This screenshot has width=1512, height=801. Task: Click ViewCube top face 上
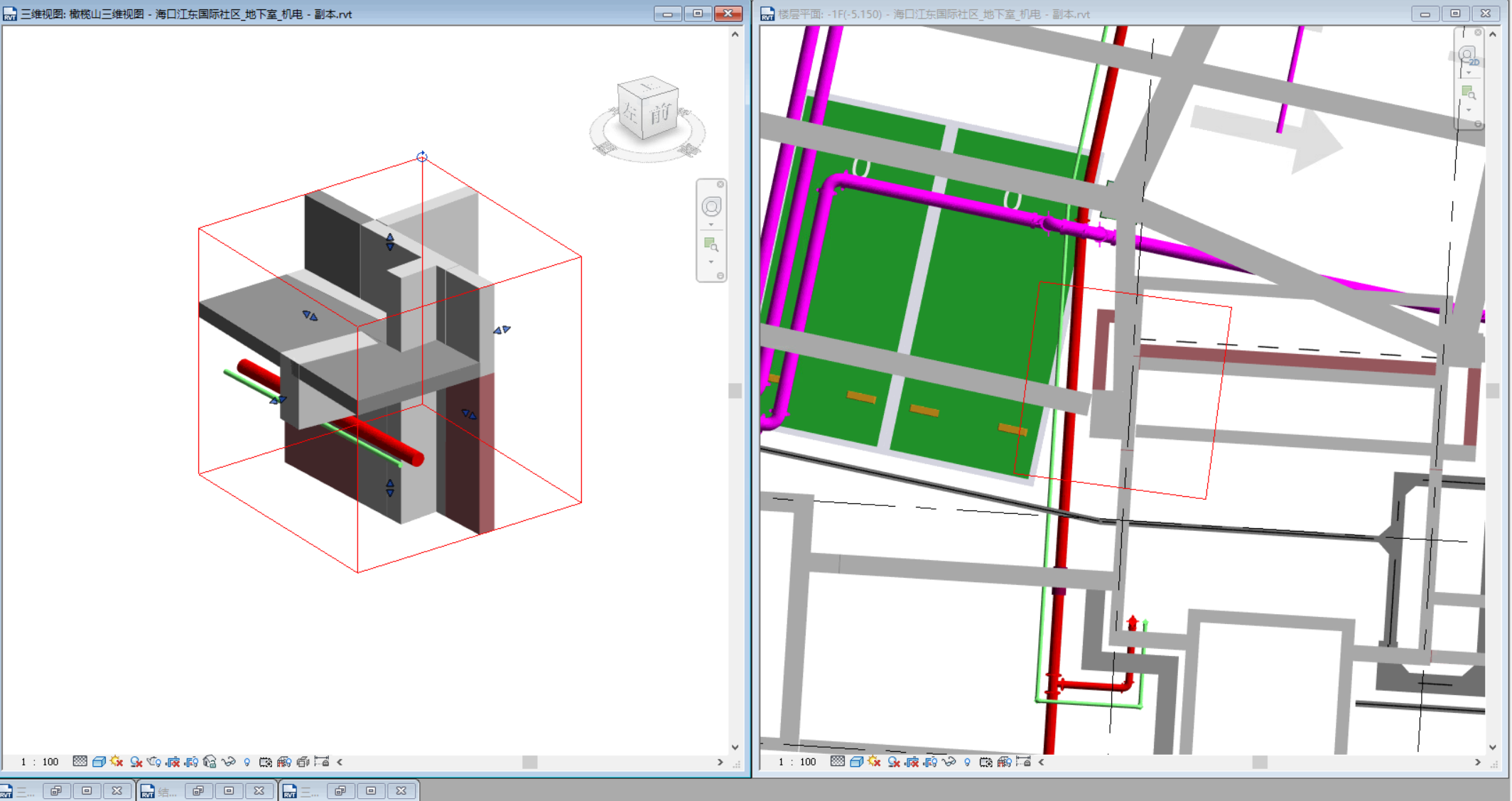tap(648, 86)
